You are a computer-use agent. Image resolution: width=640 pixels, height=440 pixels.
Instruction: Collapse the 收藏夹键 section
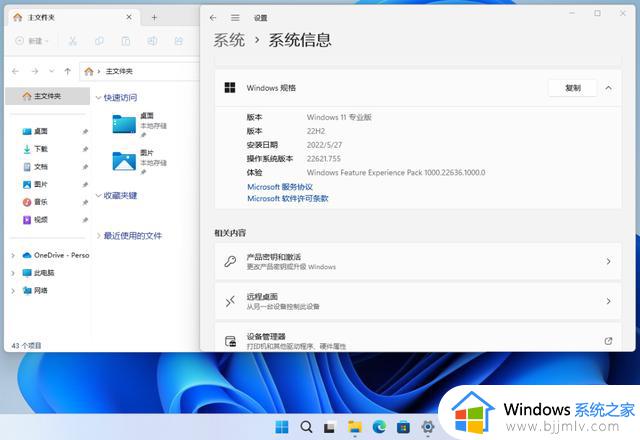(98, 196)
